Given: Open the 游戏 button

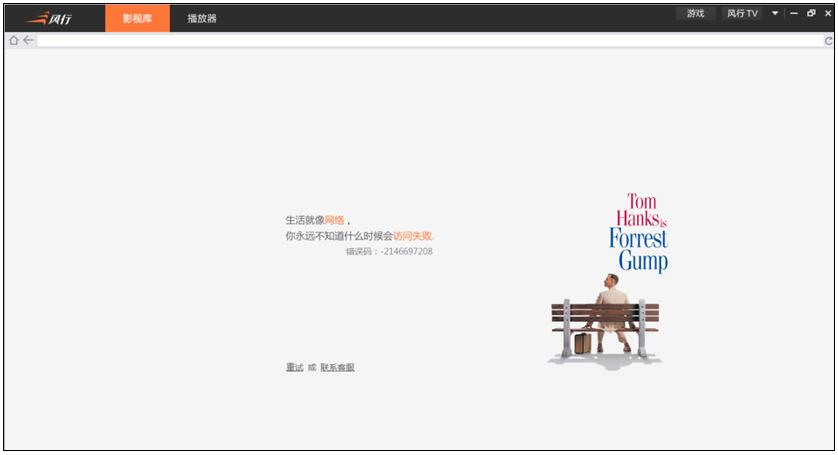Looking at the screenshot, I should (695, 13).
